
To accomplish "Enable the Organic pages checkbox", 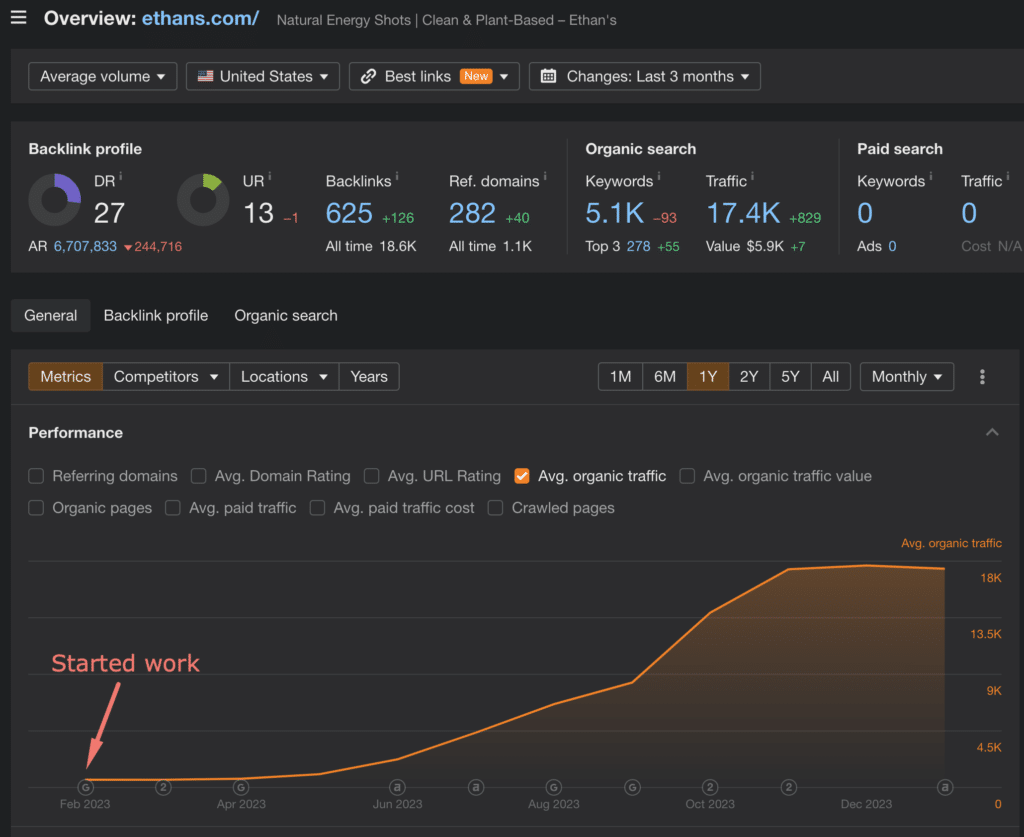I will [x=36, y=508].
